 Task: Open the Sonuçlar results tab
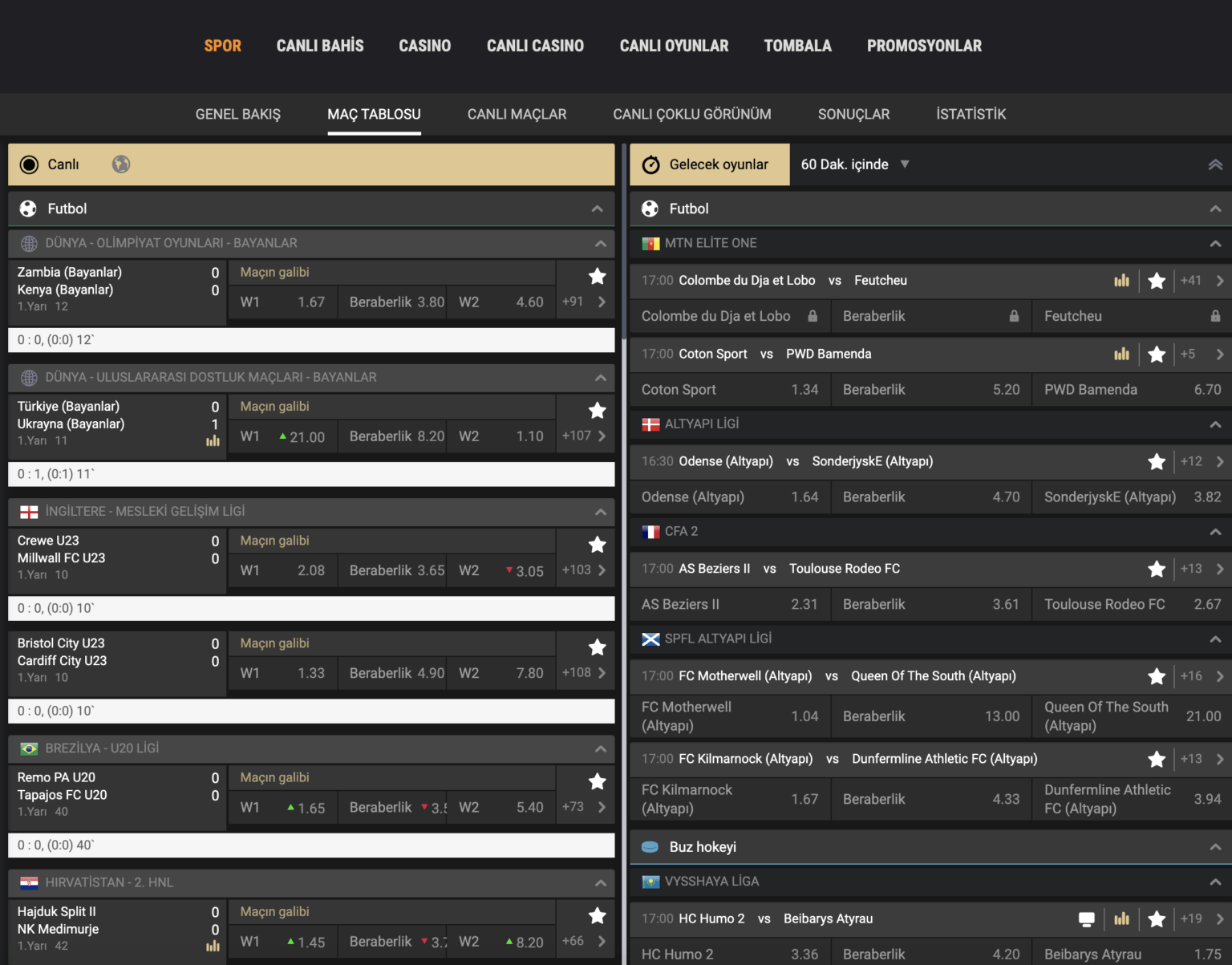tap(854, 114)
